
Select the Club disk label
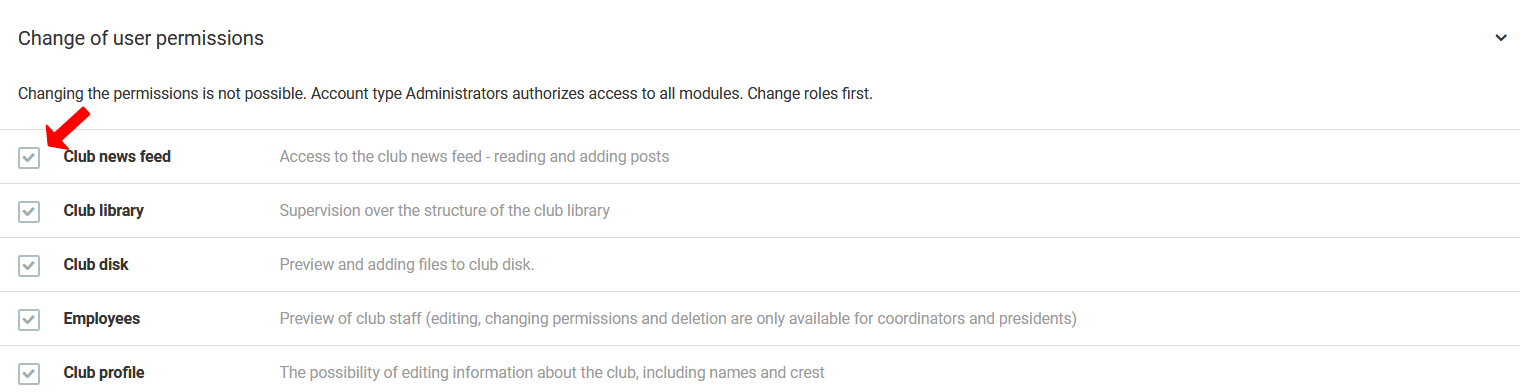tap(96, 265)
